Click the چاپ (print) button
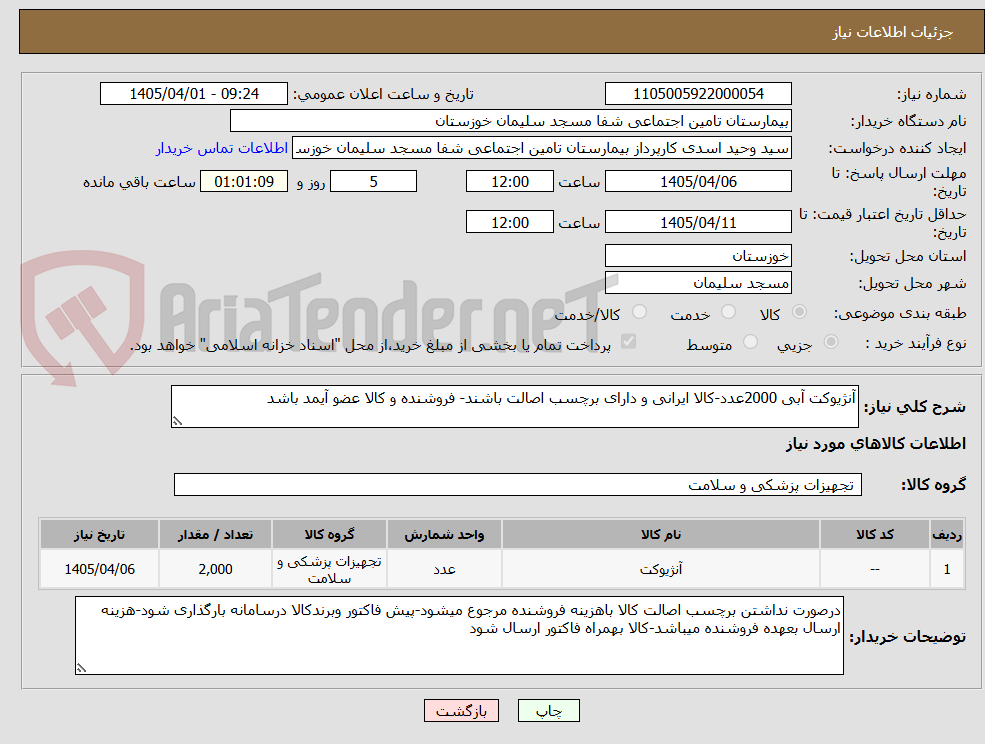This screenshot has width=985, height=744. [548, 711]
